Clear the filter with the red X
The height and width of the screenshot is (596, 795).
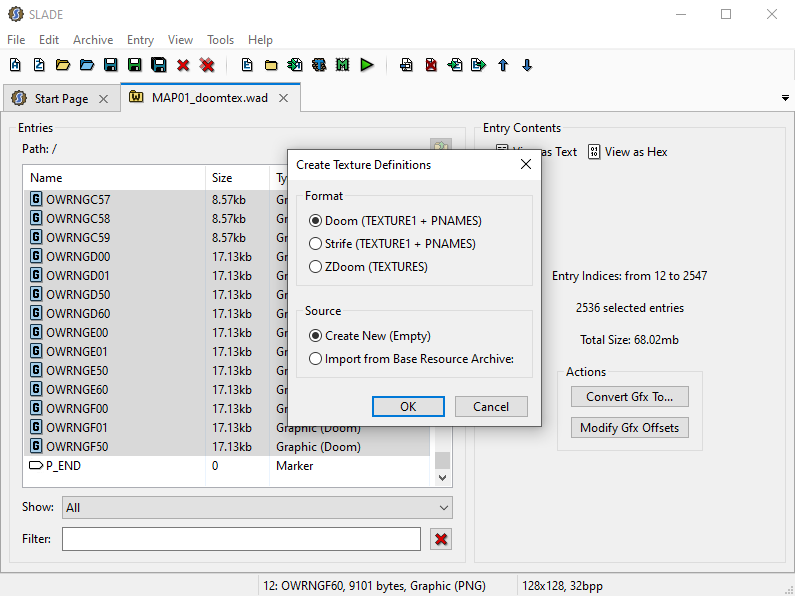441,539
